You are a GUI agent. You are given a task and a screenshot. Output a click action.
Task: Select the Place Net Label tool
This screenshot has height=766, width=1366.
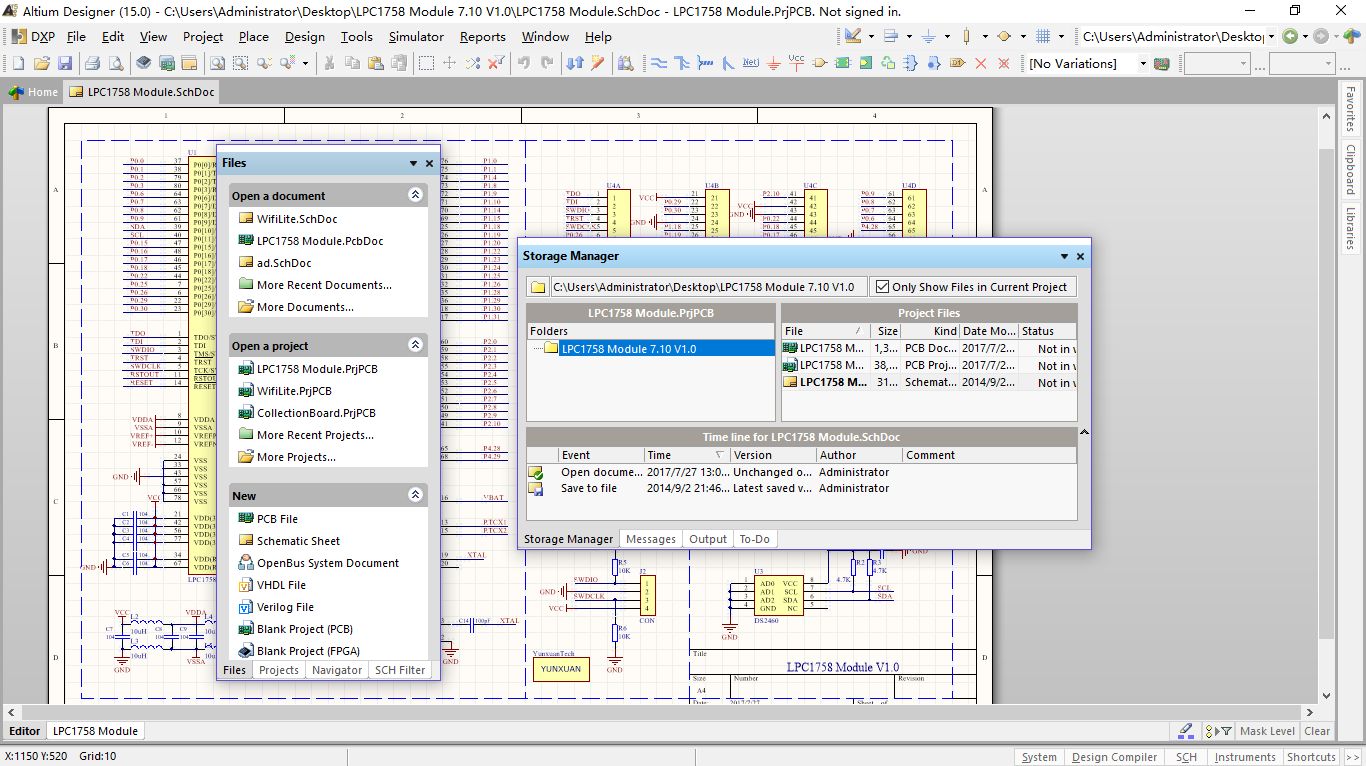(x=751, y=63)
